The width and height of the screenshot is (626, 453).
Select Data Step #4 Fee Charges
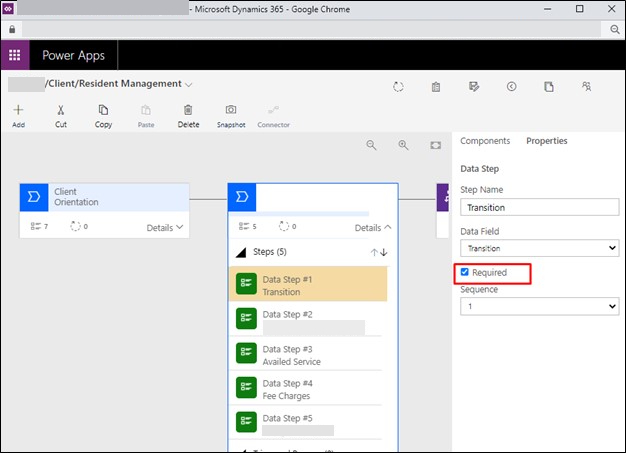click(306, 388)
